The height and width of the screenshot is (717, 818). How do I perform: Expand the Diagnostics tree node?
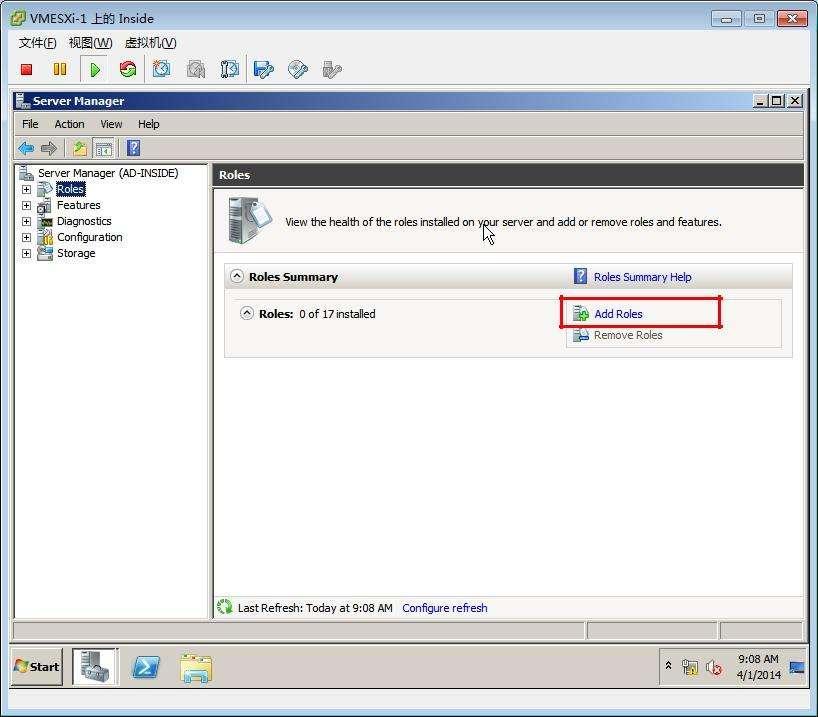[27, 221]
